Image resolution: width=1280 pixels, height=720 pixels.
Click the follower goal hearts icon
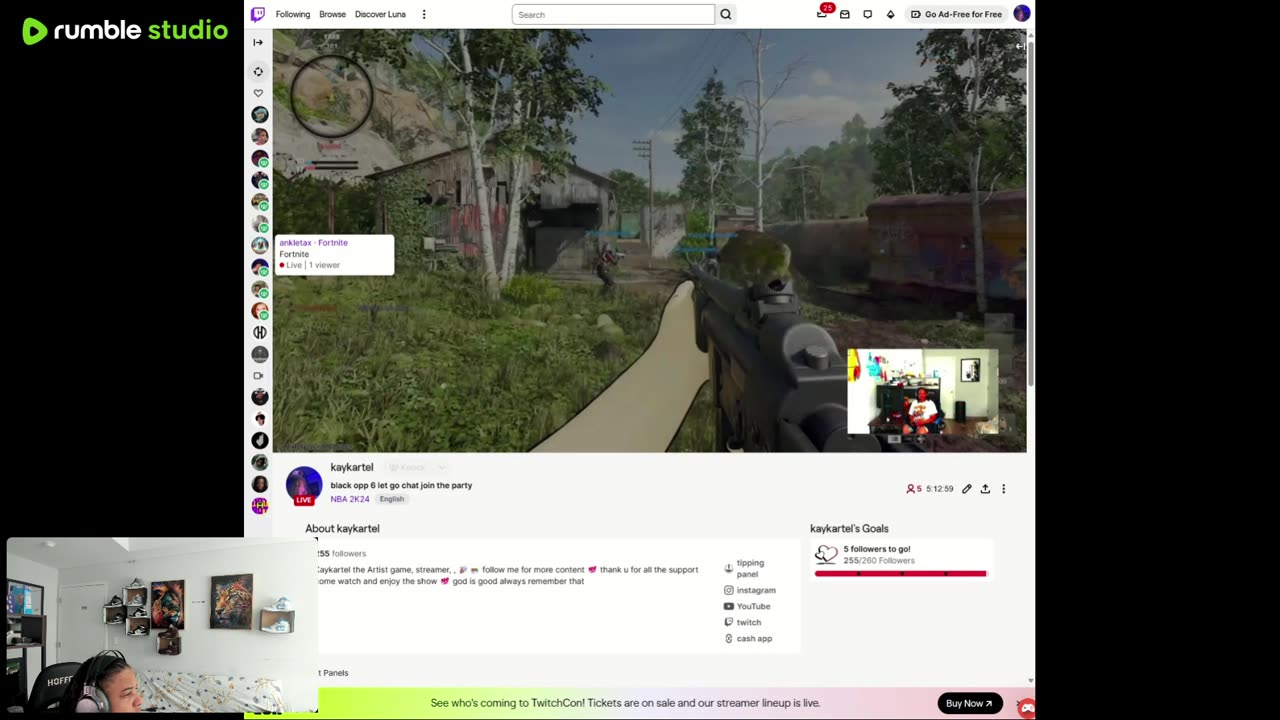pyautogui.click(x=826, y=554)
